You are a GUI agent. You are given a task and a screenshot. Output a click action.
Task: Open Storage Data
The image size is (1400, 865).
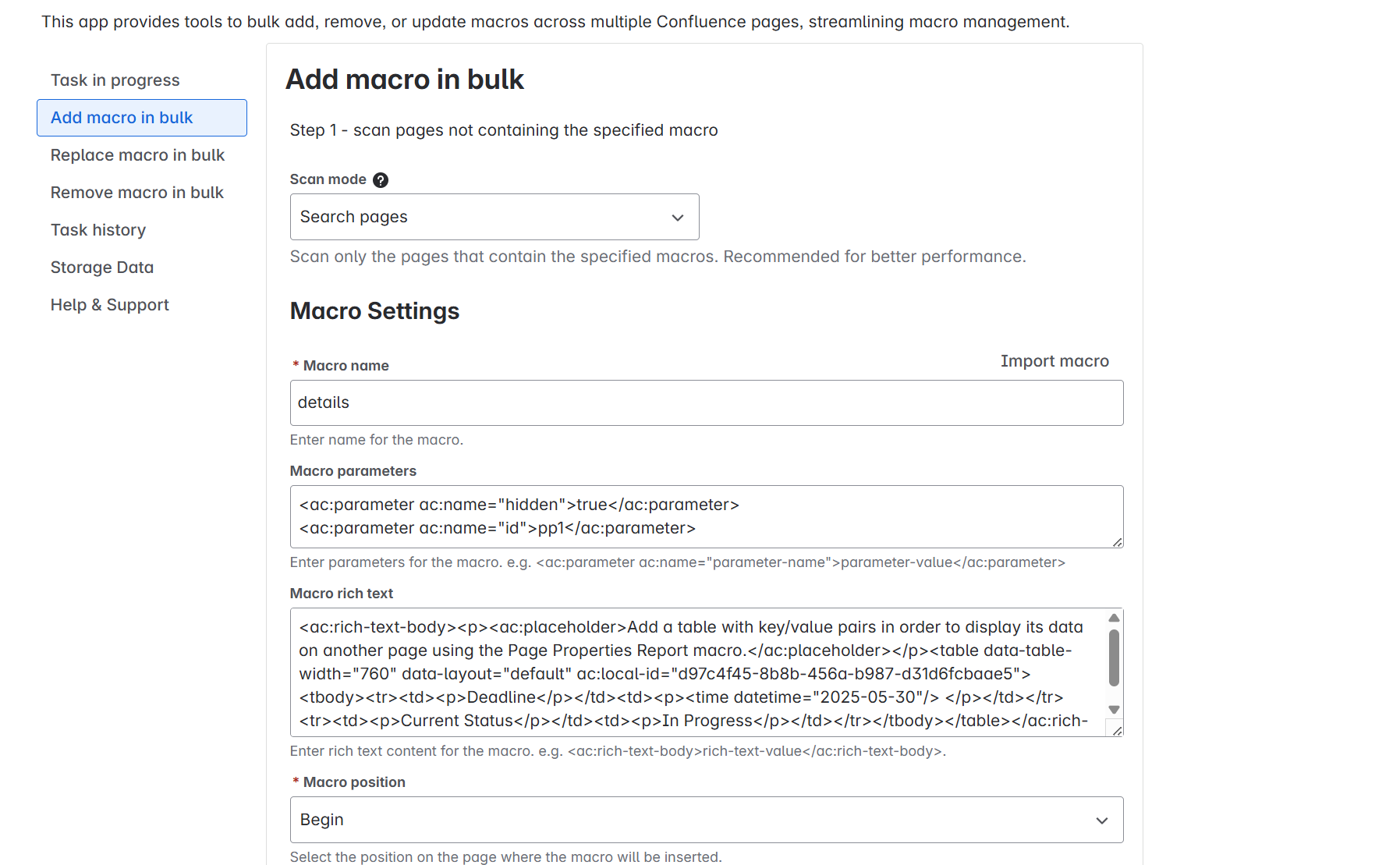click(101, 267)
